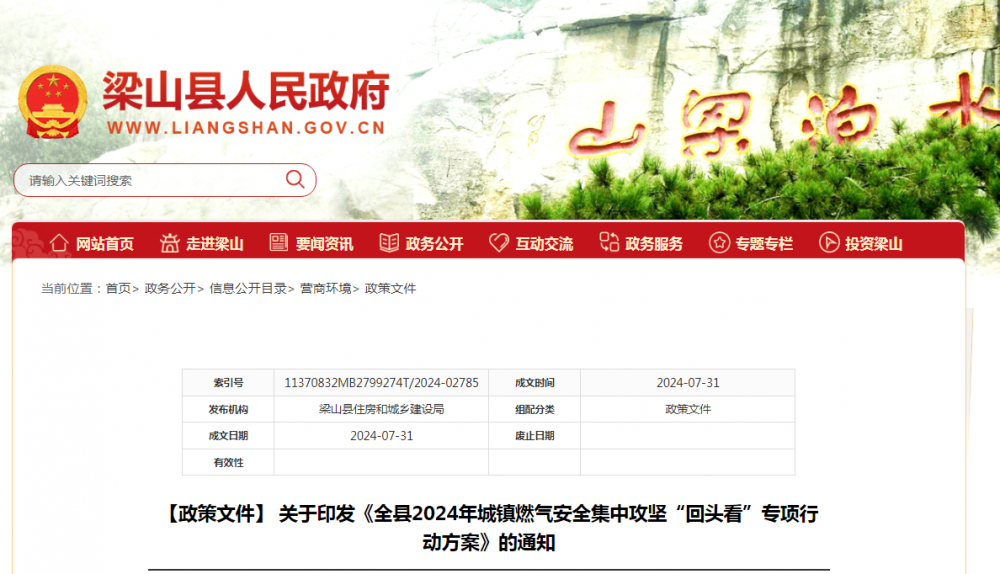
Task: Click 信息公开目录 breadcrumb link
Action: 247,288
